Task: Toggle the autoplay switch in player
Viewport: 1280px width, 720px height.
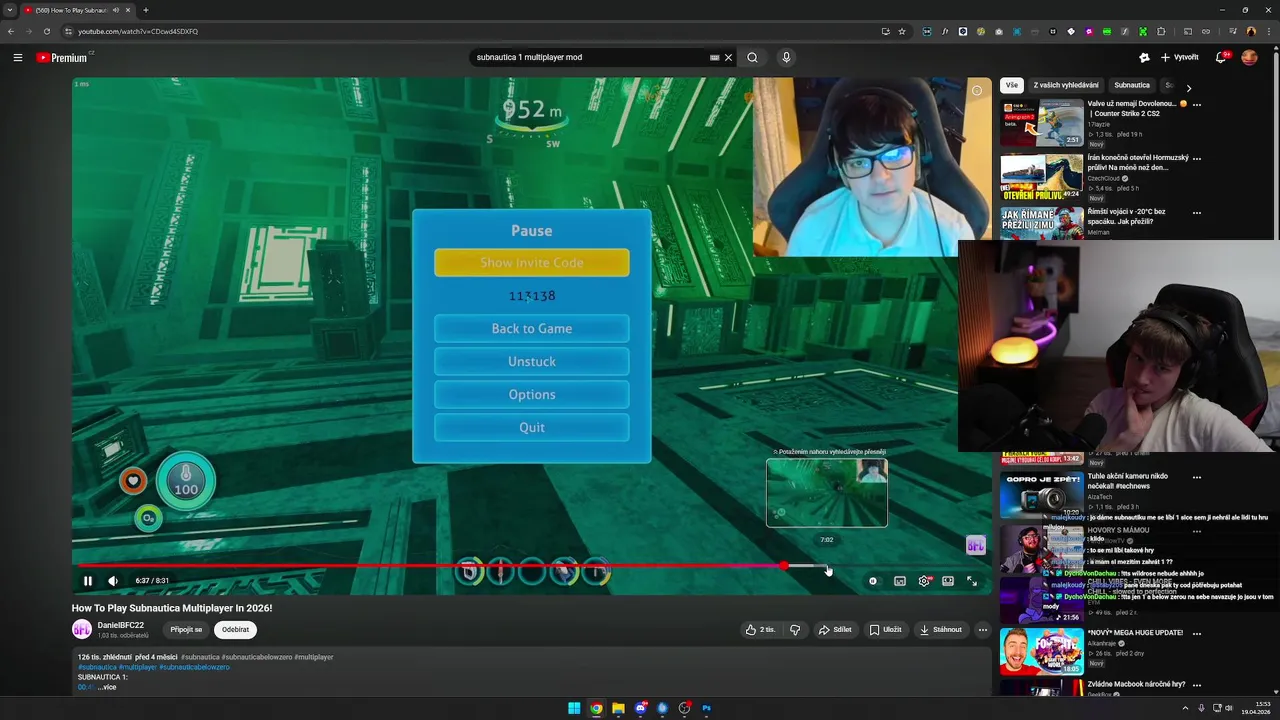Action: [873, 581]
